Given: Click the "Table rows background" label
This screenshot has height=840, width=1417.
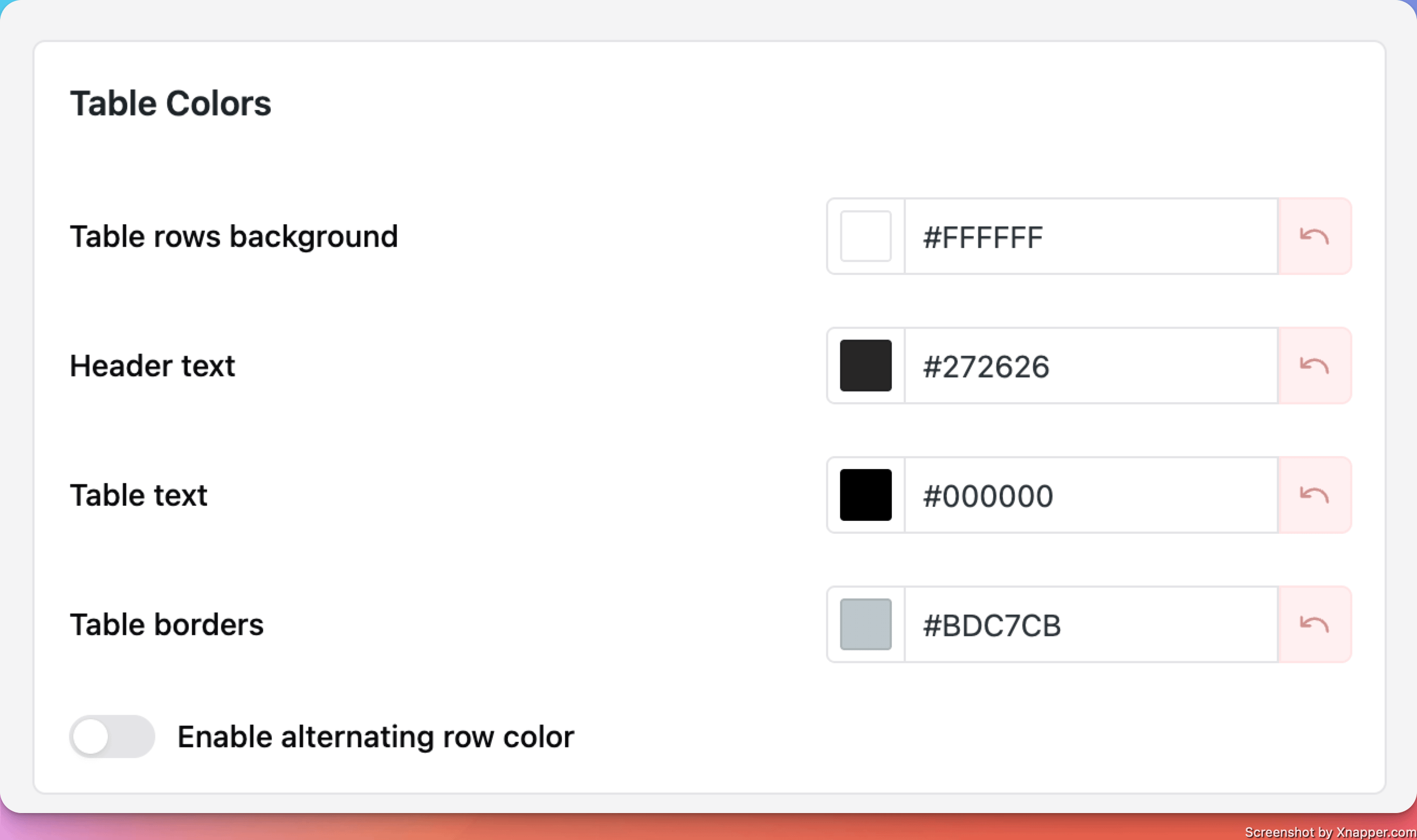Looking at the screenshot, I should point(233,237).
